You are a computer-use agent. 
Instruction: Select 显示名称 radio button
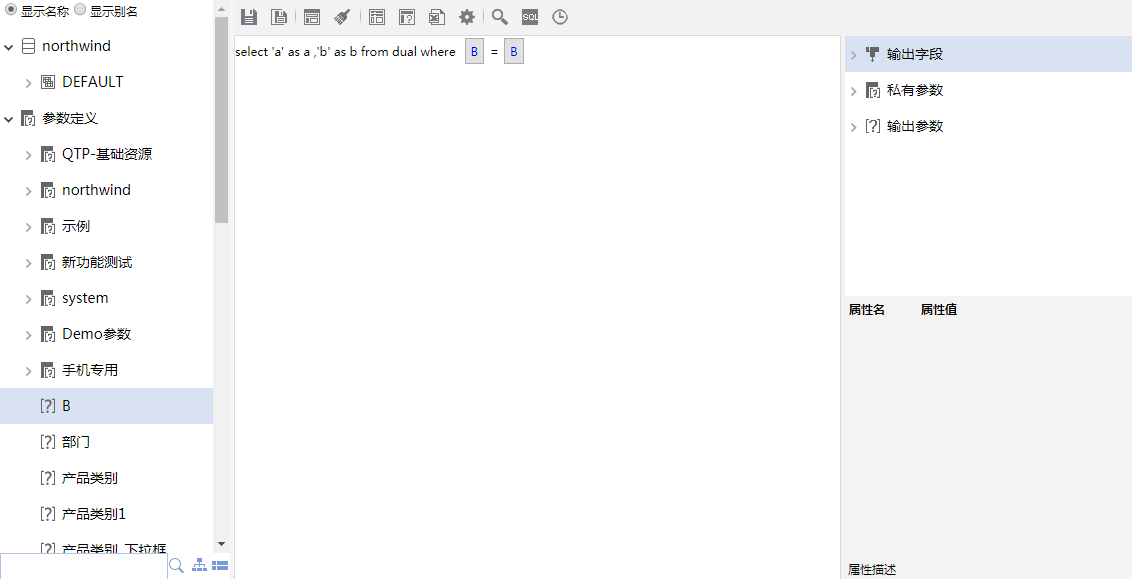click(11, 9)
